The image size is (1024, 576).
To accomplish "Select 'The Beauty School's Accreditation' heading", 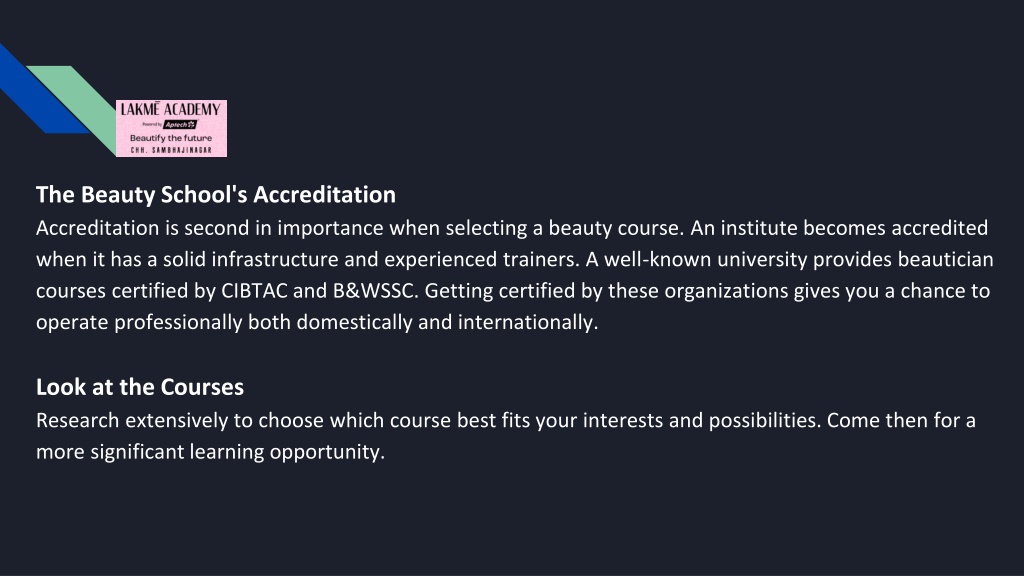I will click(216, 195).
